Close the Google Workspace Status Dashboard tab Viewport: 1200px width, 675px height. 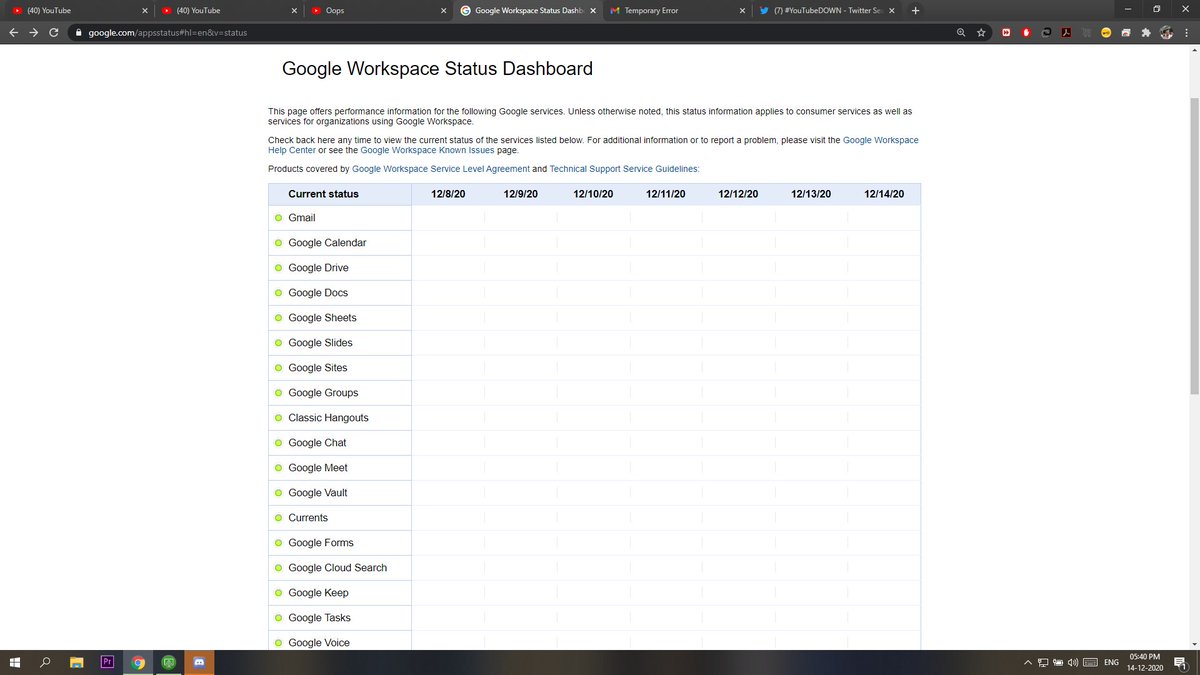tap(594, 11)
